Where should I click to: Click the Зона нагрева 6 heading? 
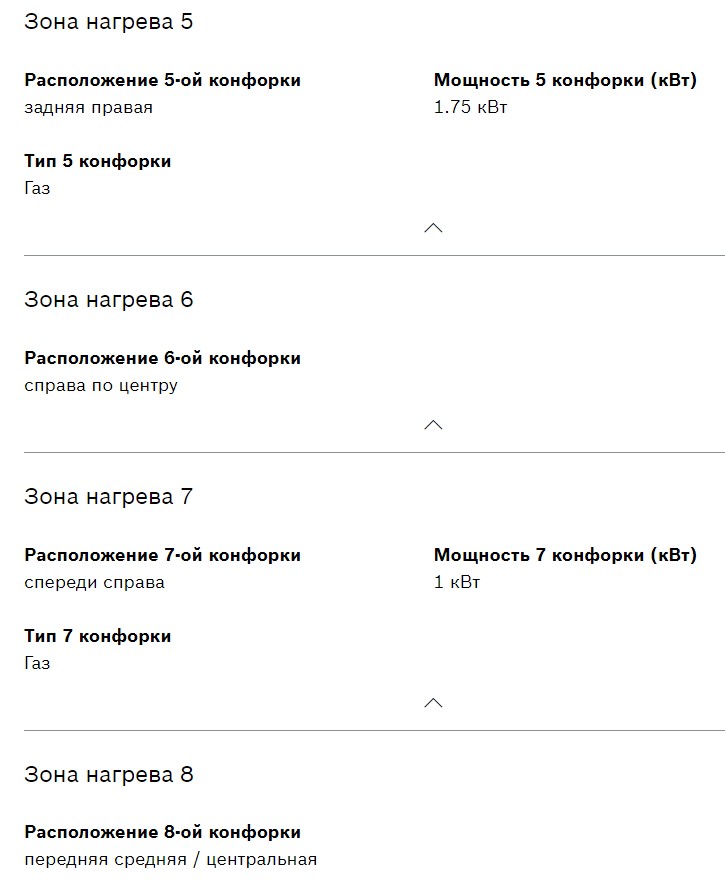pos(109,300)
